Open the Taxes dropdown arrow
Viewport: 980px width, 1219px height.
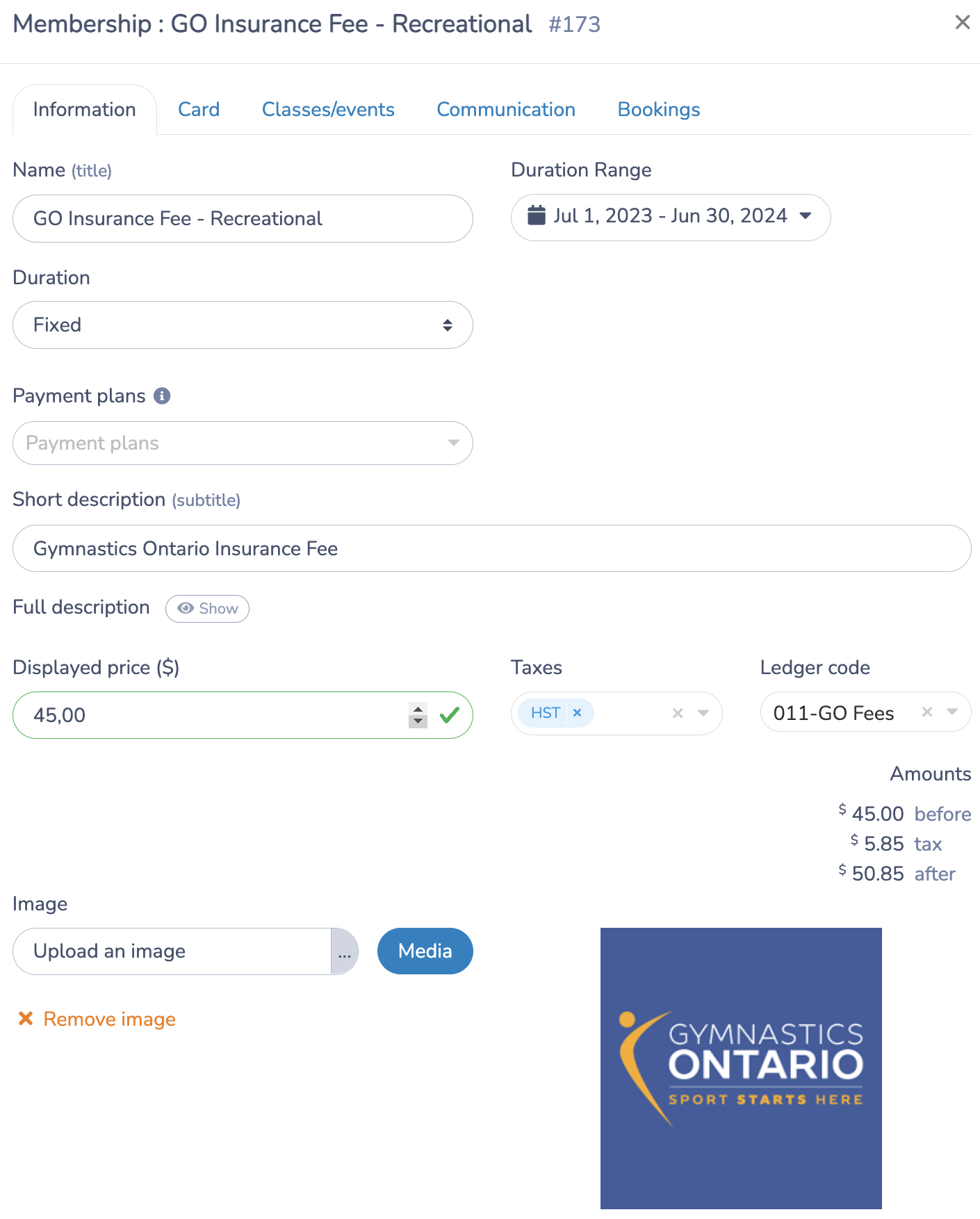click(x=703, y=713)
